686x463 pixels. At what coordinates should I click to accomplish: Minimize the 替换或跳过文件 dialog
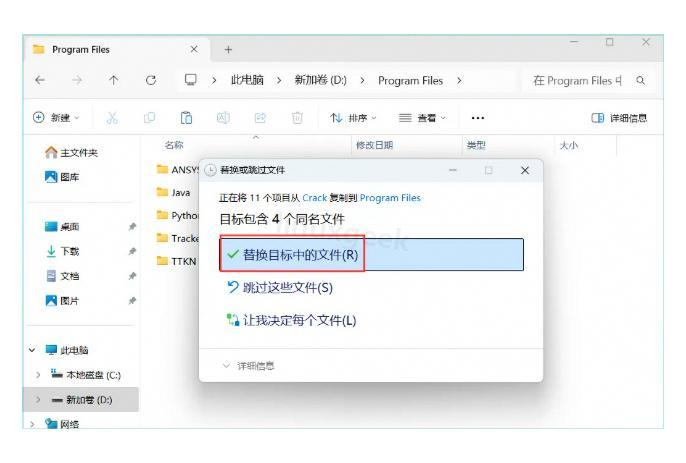pos(453,170)
